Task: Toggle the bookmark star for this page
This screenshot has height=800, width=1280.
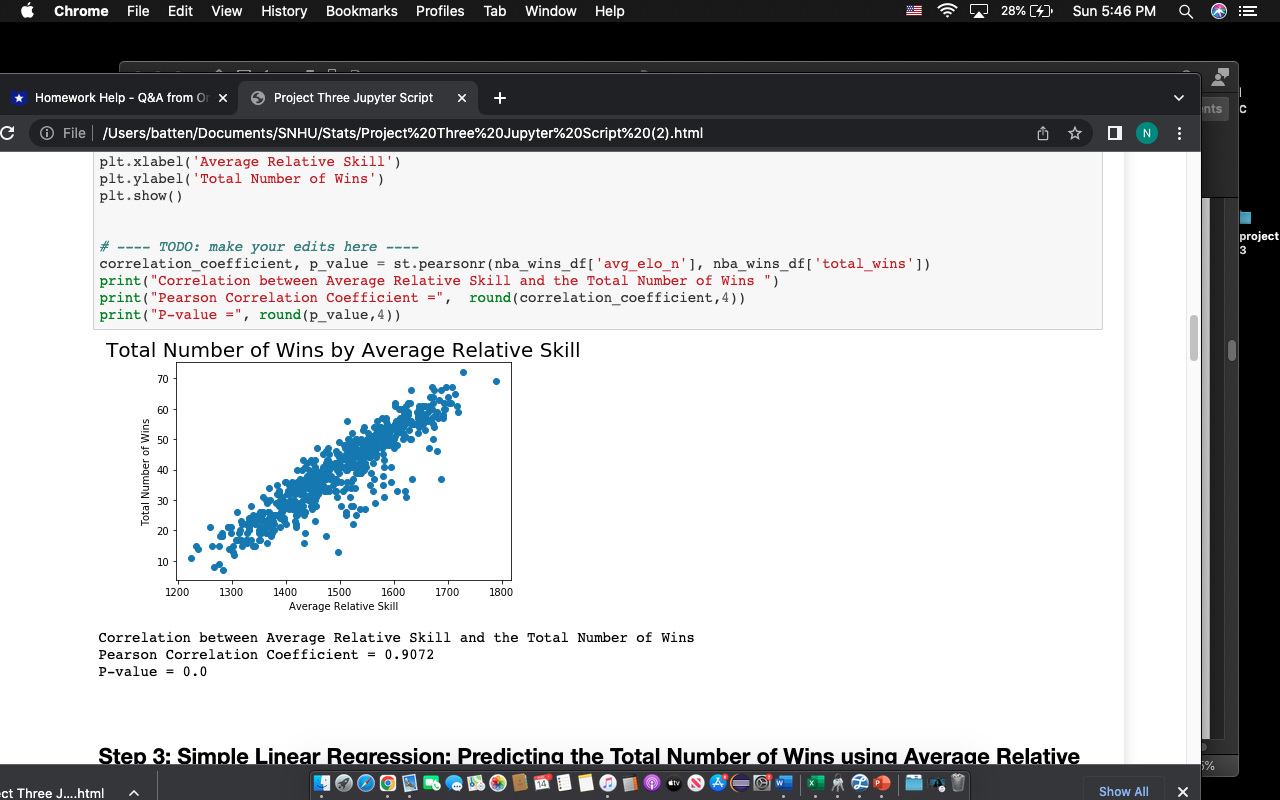Action: (x=1075, y=132)
